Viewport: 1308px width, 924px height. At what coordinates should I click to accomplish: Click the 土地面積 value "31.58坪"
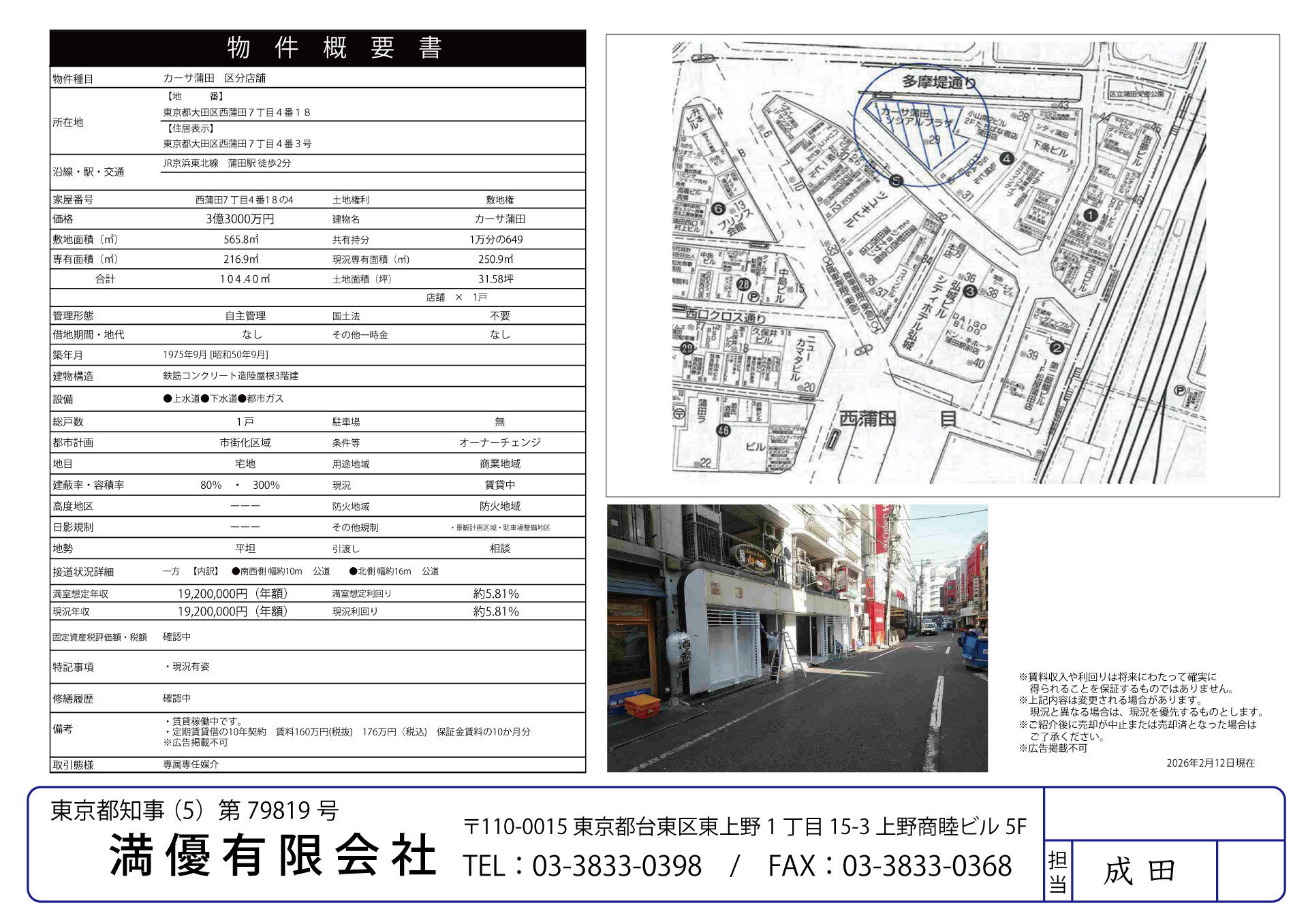pos(496,279)
